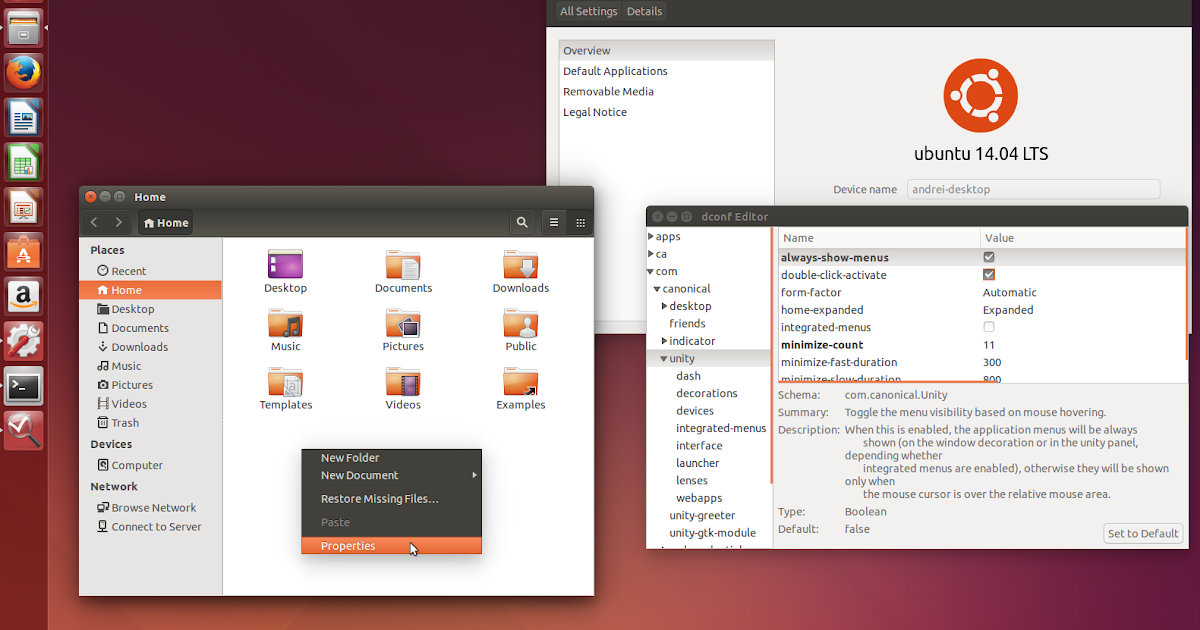Open Firefox from the launcher

[x=23, y=72]
